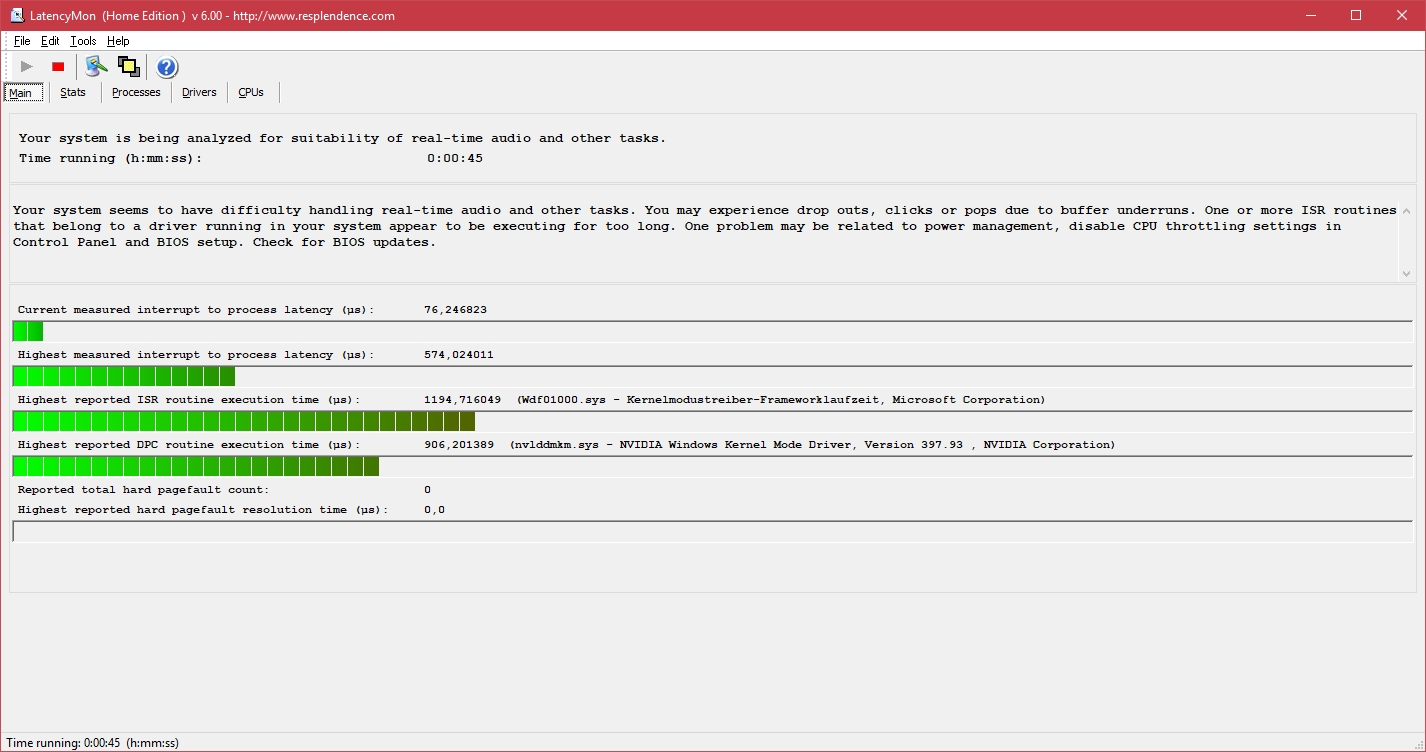Click the pagefault resolution time value 0,0

pyautogui.click(x=434, y=510)
